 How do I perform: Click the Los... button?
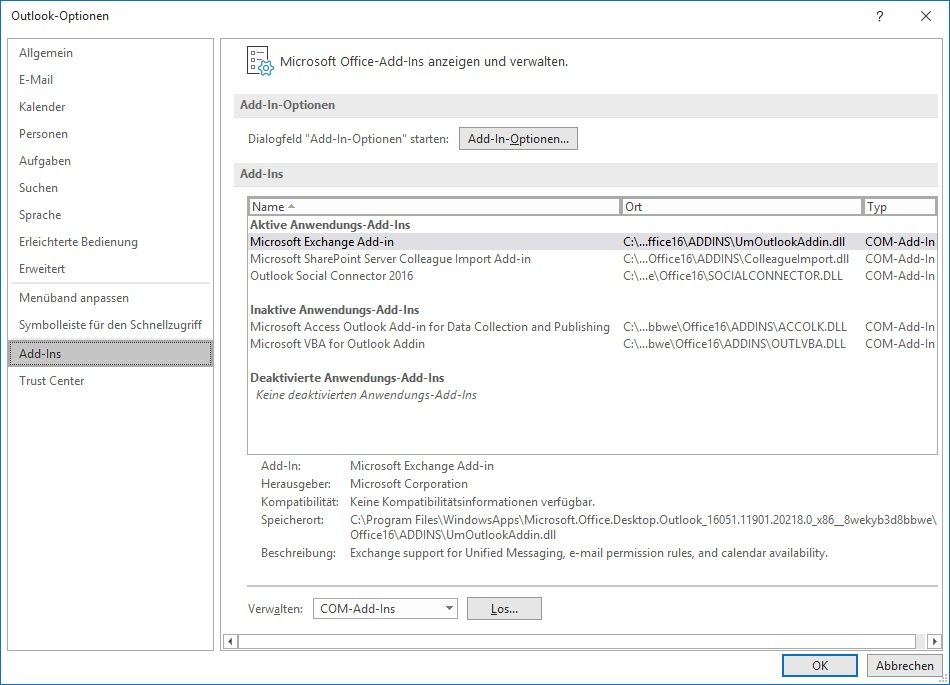[x=504, y=609]
